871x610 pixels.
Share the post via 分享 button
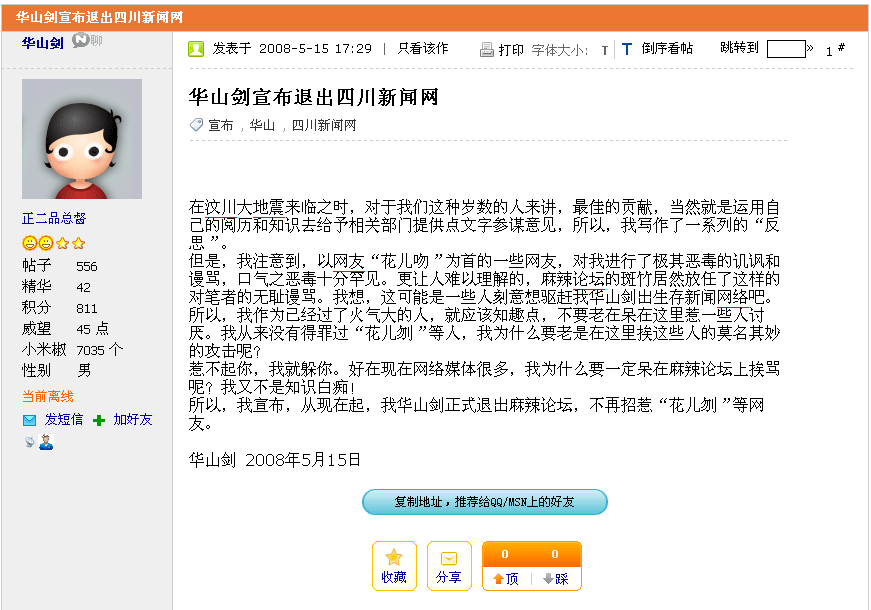pyautogui.click(x=449, y=566)
